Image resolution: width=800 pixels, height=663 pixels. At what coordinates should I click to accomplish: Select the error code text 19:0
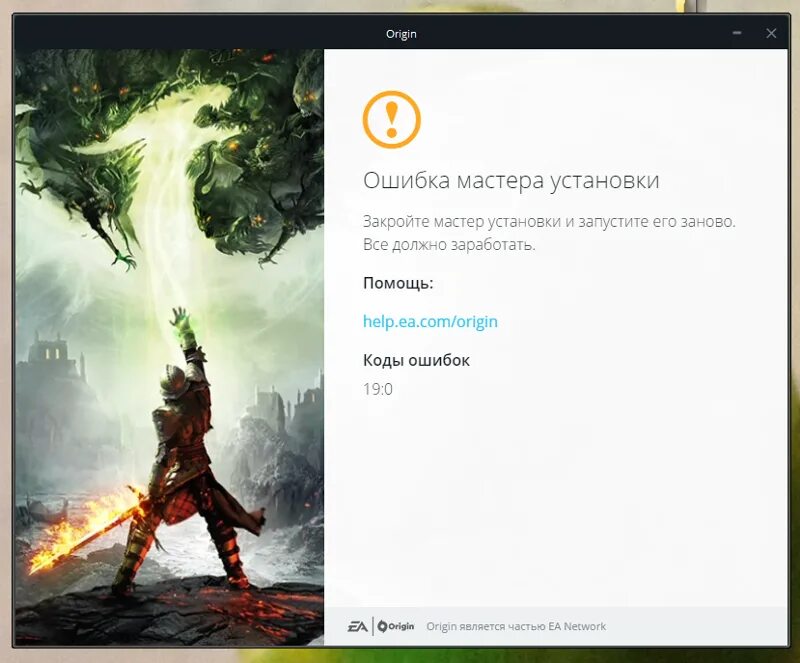(x=378, y=389)
